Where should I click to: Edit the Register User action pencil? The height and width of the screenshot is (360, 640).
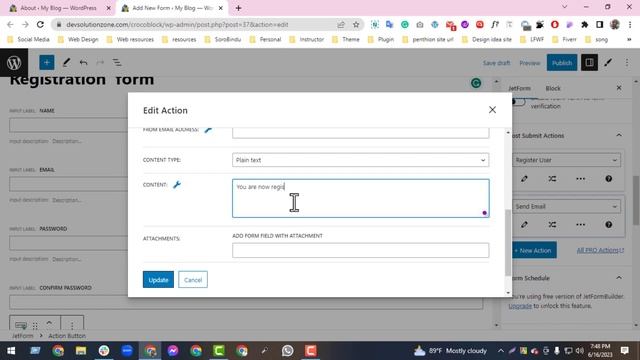[x=524, y=179]
